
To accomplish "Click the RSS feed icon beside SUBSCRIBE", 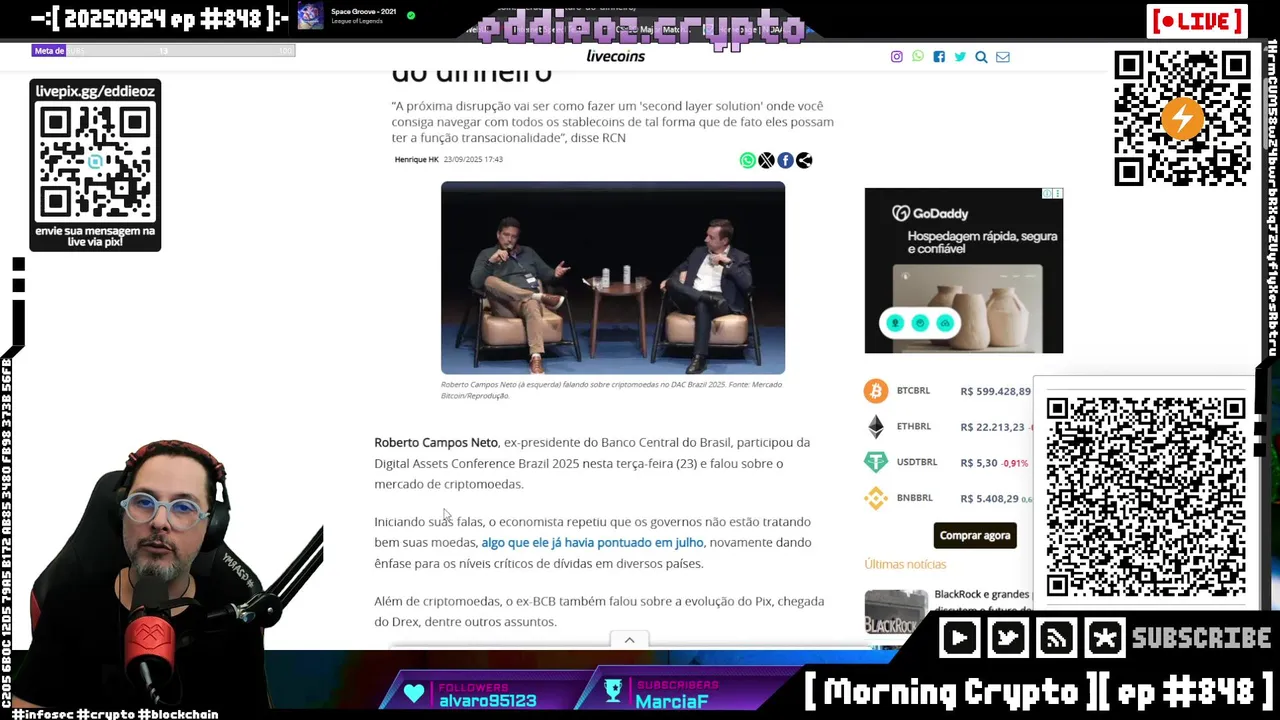I will pyautogui.click(x=1056, y=638).
